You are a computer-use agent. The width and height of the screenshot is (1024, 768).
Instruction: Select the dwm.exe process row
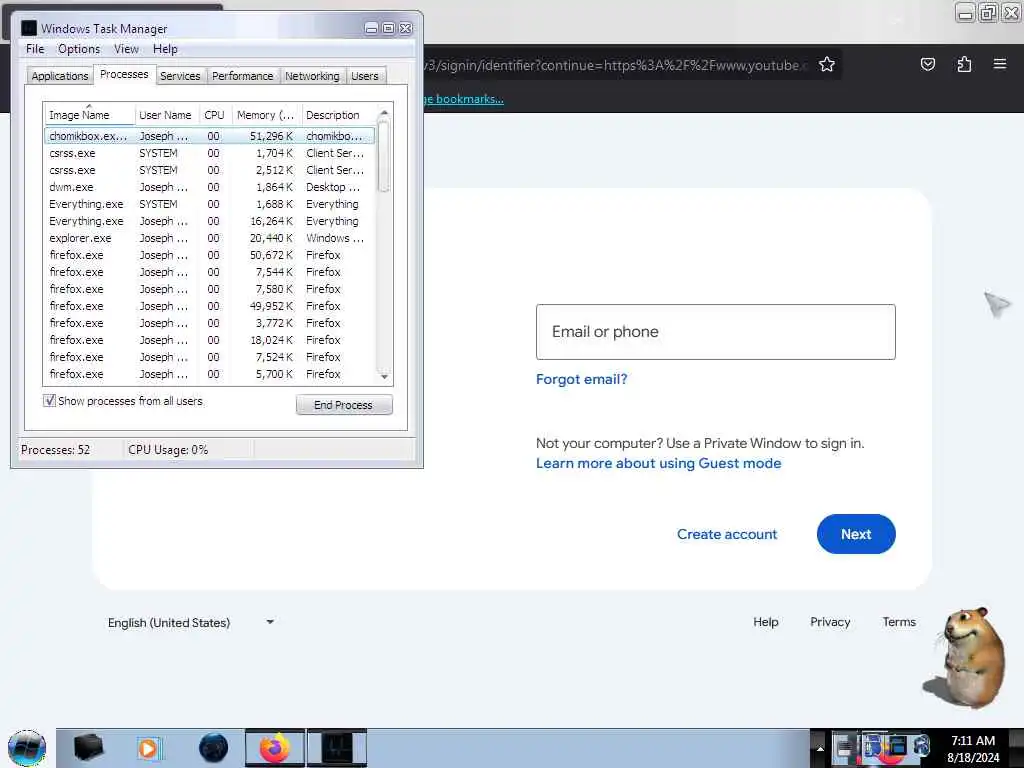click(x=210, y=187)
